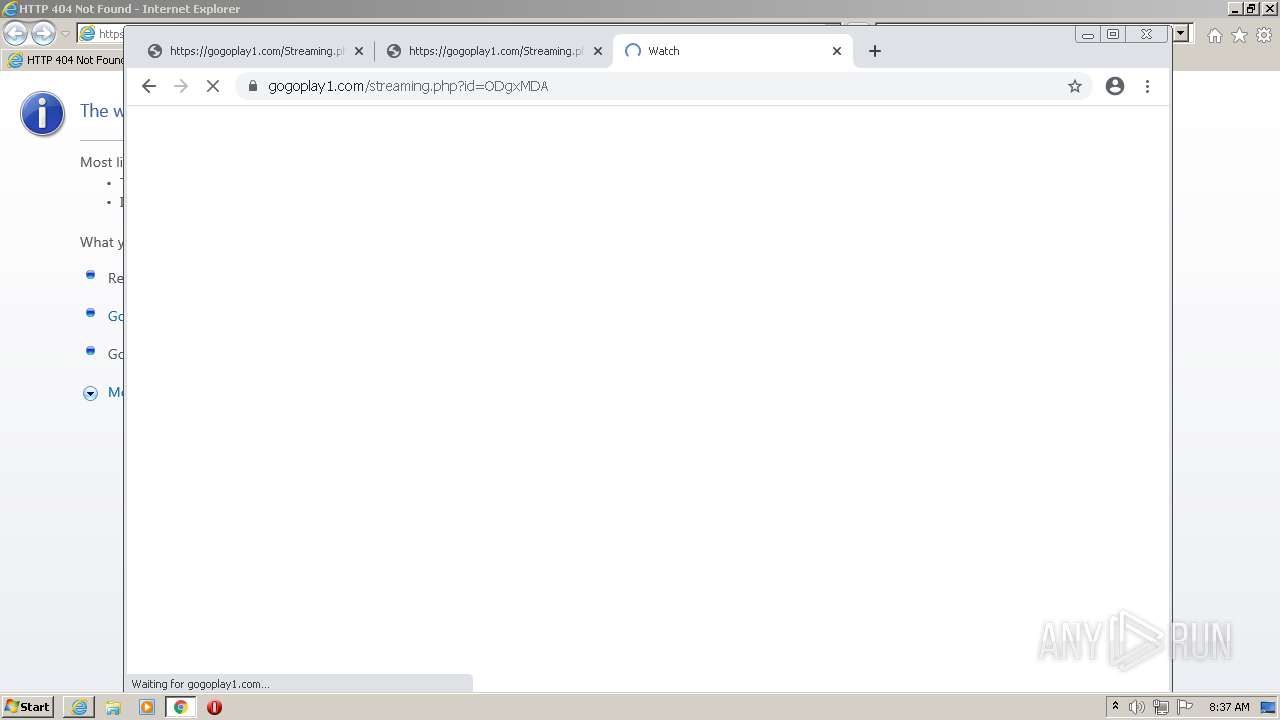Expand More information in Internet Explorer page
Viewport: 1280px width, 720px height.
[90, 393]
